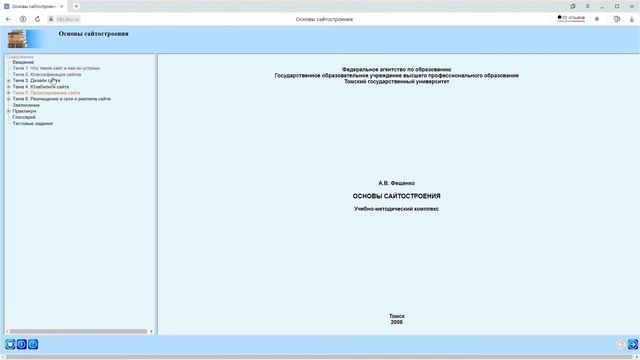Expand Тема 3 Дизайн сайта node
Screen dimensions: 640x360
pos(9,81)
